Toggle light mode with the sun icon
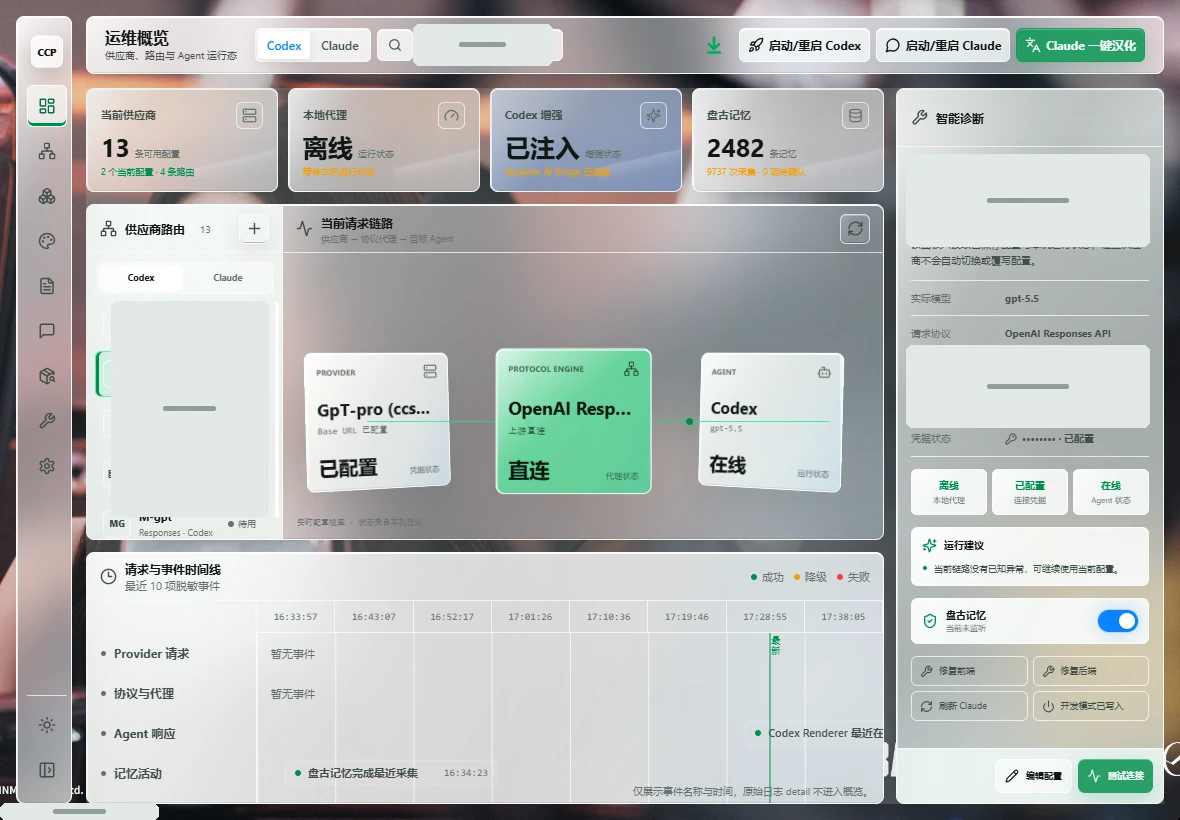 click(47, 725)
